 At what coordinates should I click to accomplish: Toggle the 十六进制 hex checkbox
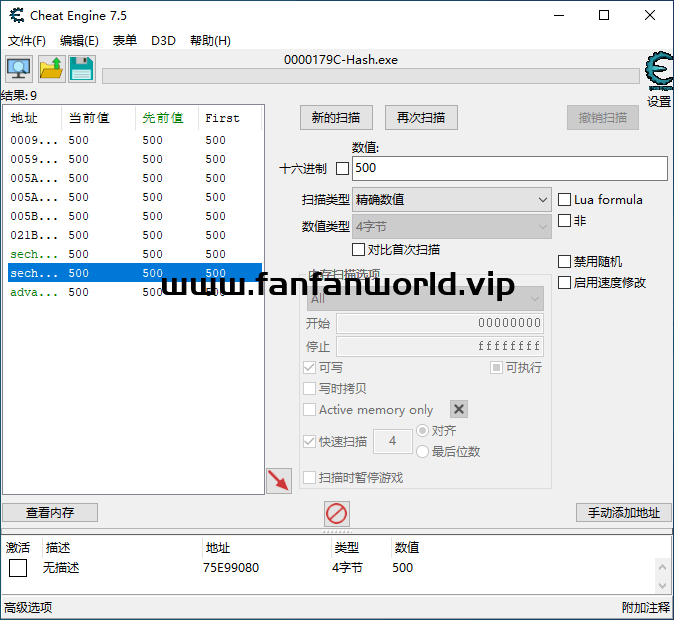(x=342, y=169)
